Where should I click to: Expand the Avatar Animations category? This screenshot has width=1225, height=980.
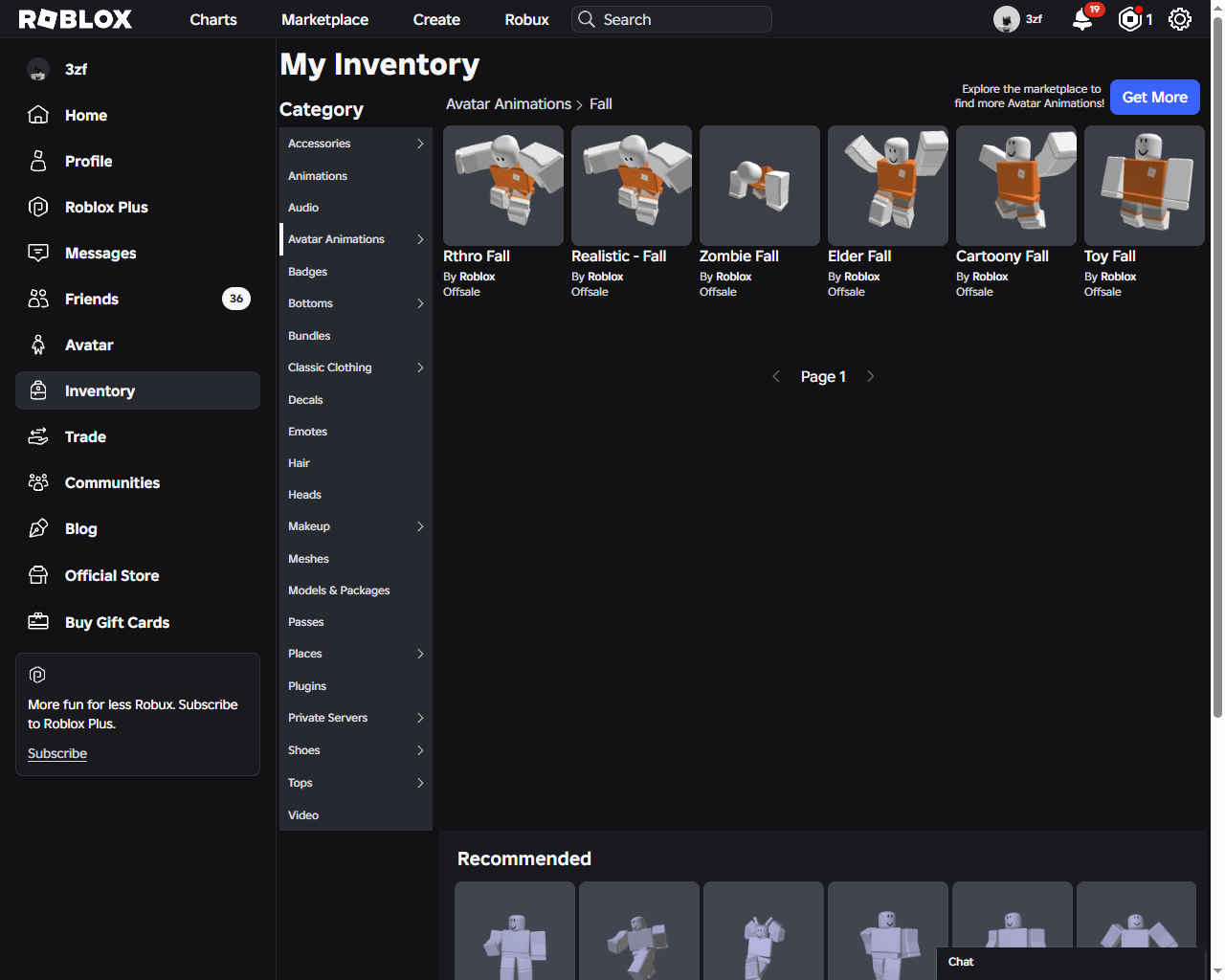[x=420, y=239]
